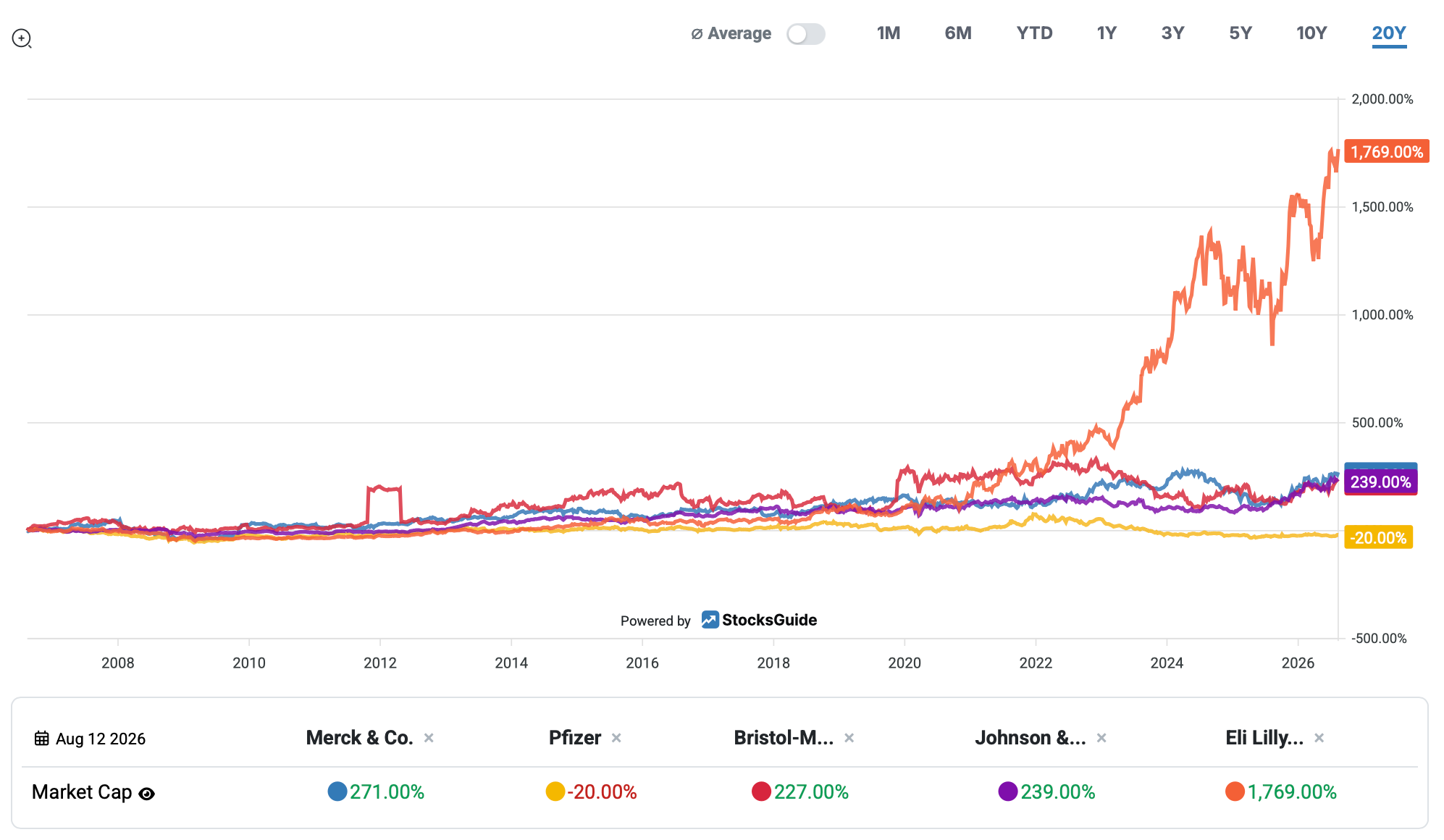Click the 500.00% y-axis label

click(1377, 423)
